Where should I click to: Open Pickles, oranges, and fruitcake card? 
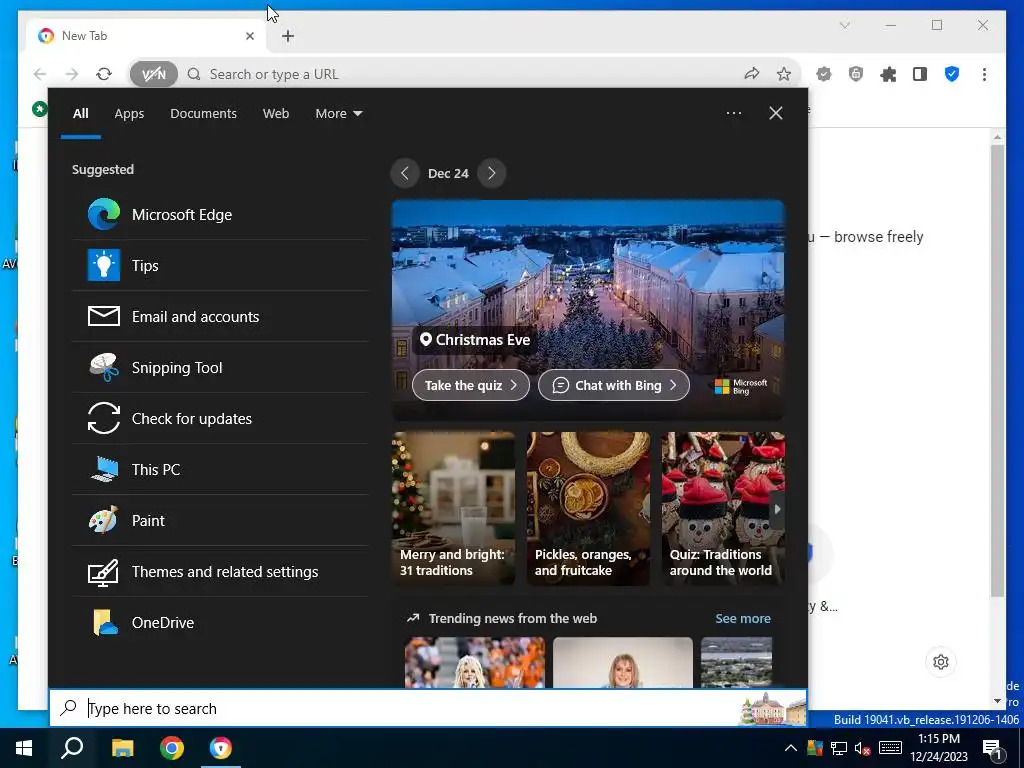pos(588,508)
